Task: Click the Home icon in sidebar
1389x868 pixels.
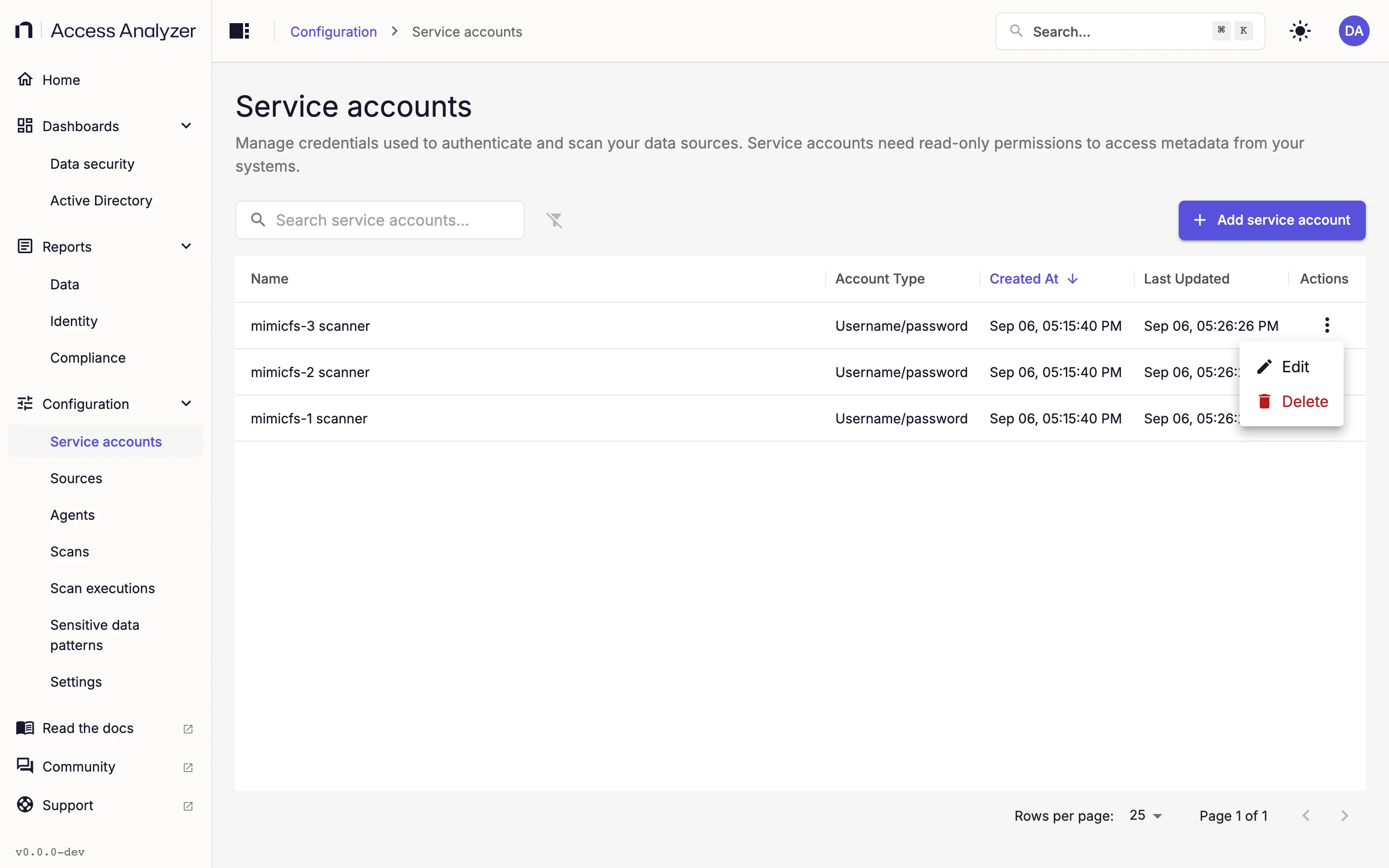Action: [25, 79]
